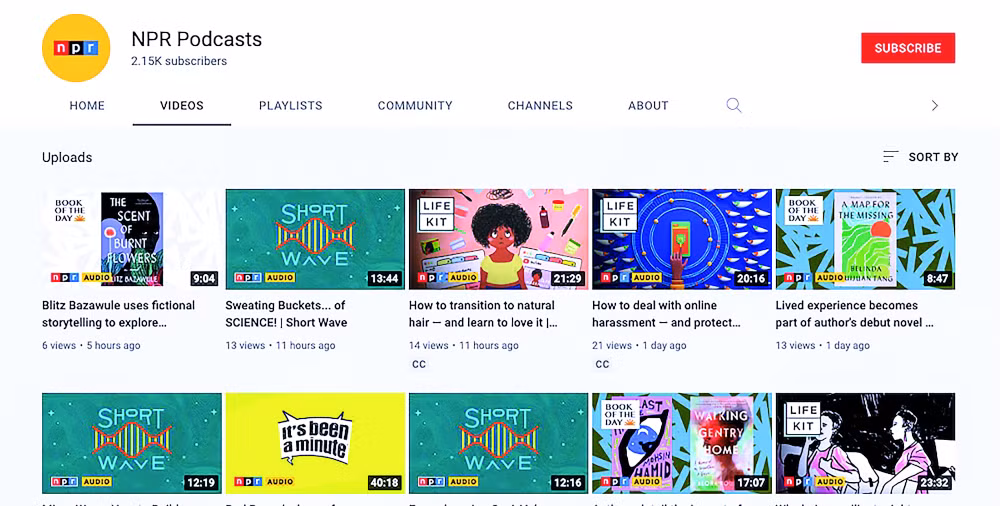Viewport: 1000px width, 506px height.
Task: Open title 'How to deal with online harassment'
Action: (666, 314)
